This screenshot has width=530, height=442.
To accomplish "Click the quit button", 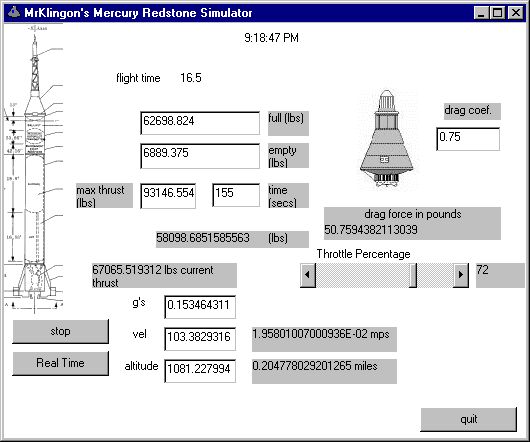I will [x=468, y=419].
